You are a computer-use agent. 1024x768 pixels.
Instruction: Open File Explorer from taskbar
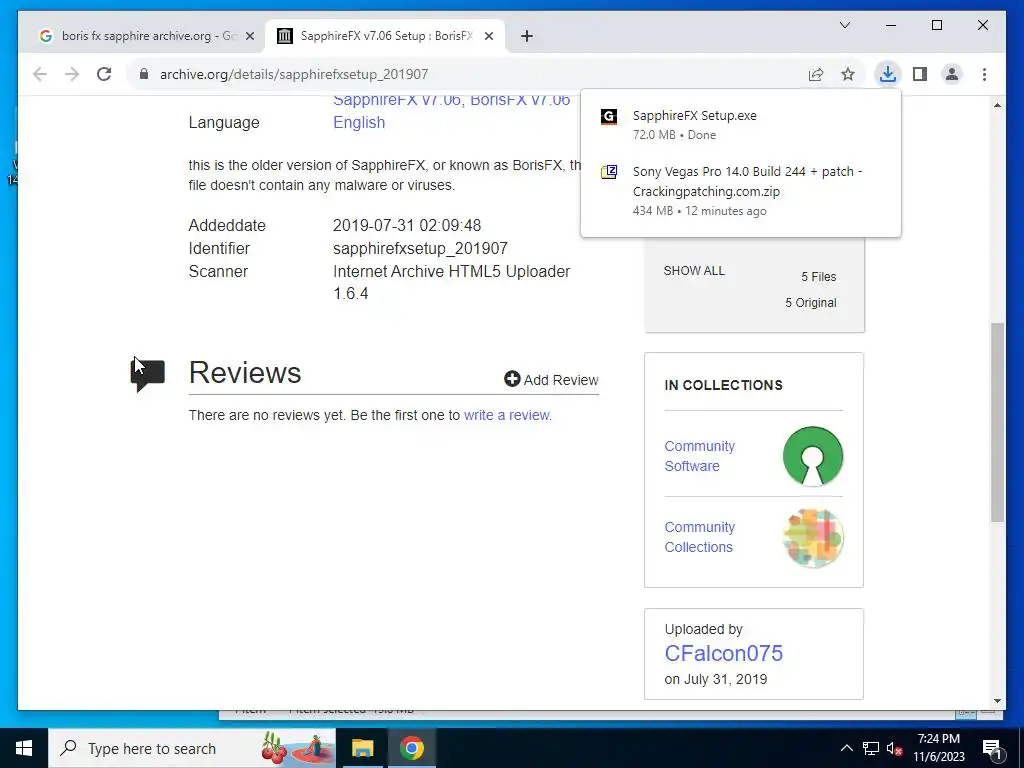(x=362, y=748)
